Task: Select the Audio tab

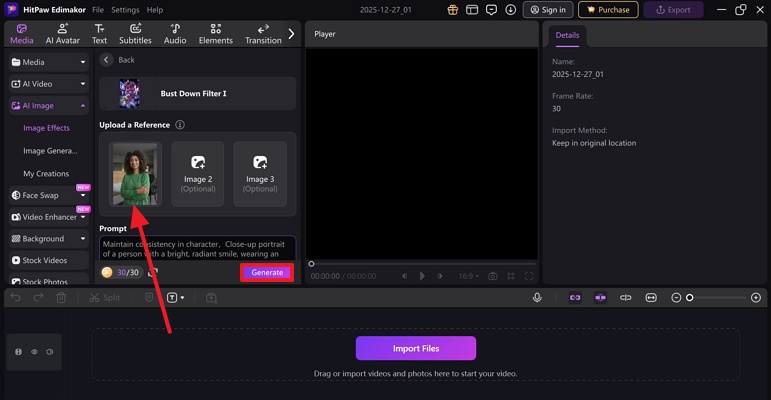Action: [175, 34]
